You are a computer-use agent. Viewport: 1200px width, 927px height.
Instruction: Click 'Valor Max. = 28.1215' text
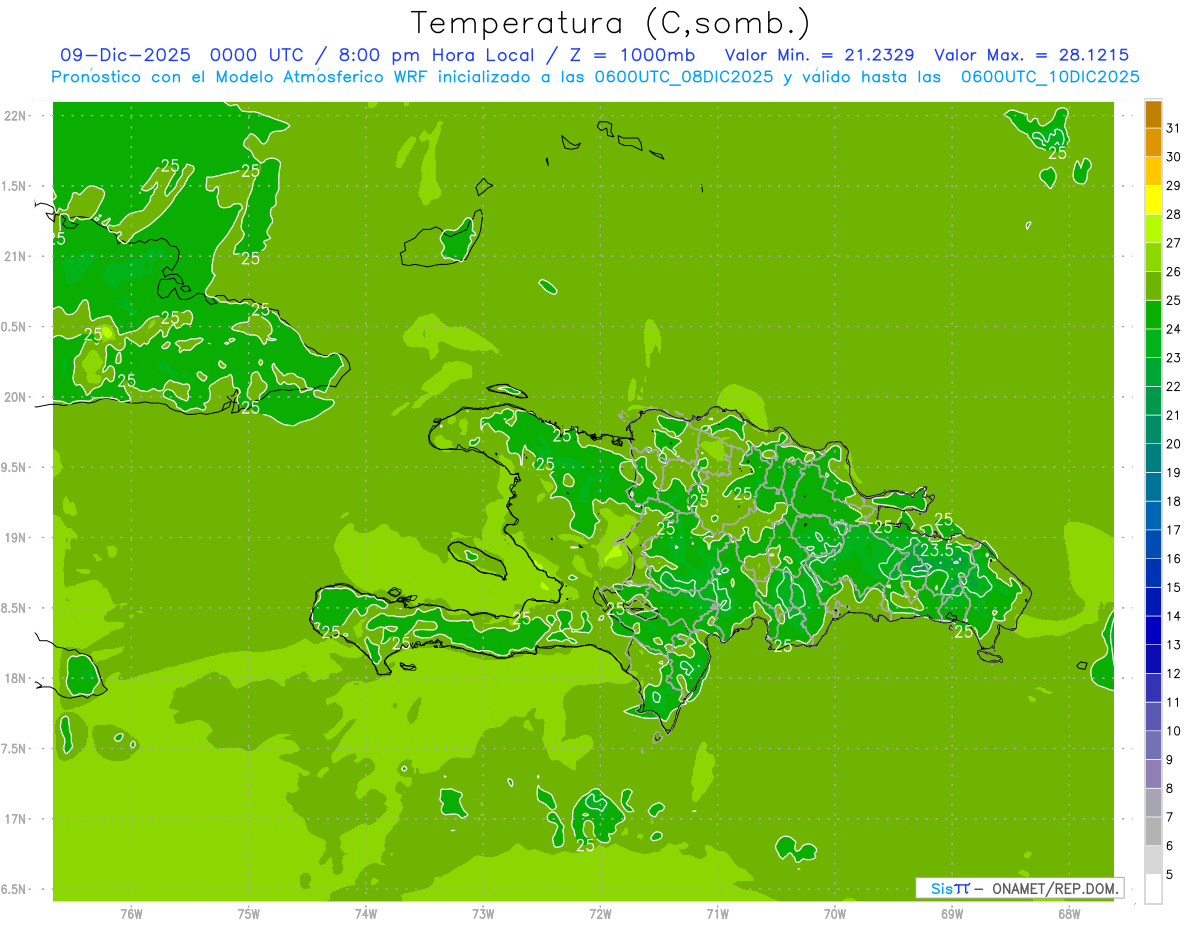click(x=1031, y=56)
